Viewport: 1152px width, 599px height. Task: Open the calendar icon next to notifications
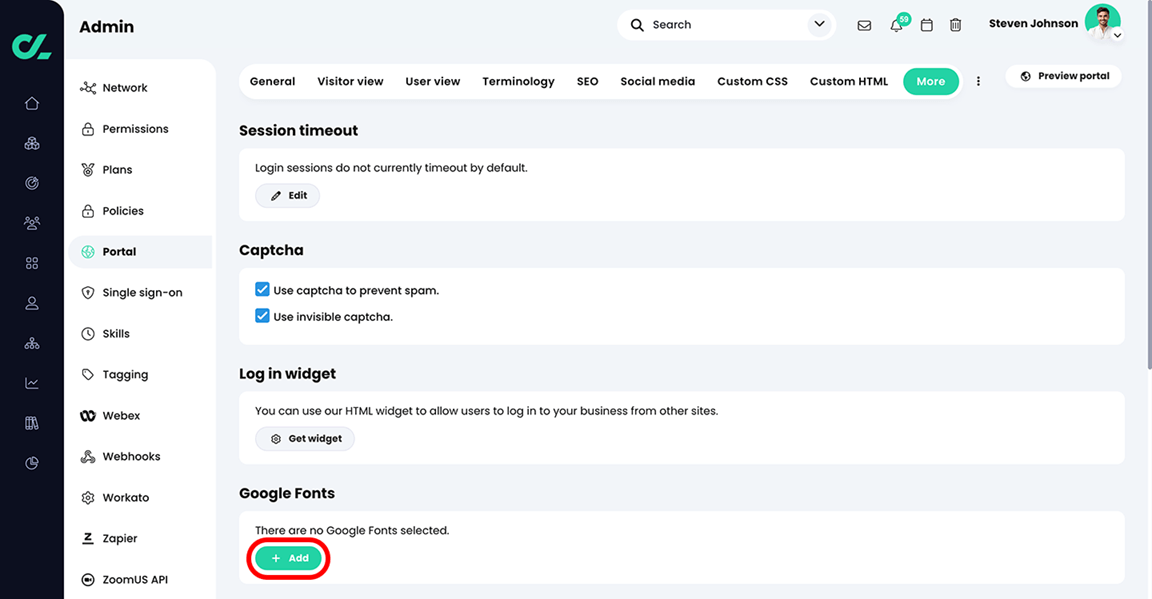click(926, 25)
